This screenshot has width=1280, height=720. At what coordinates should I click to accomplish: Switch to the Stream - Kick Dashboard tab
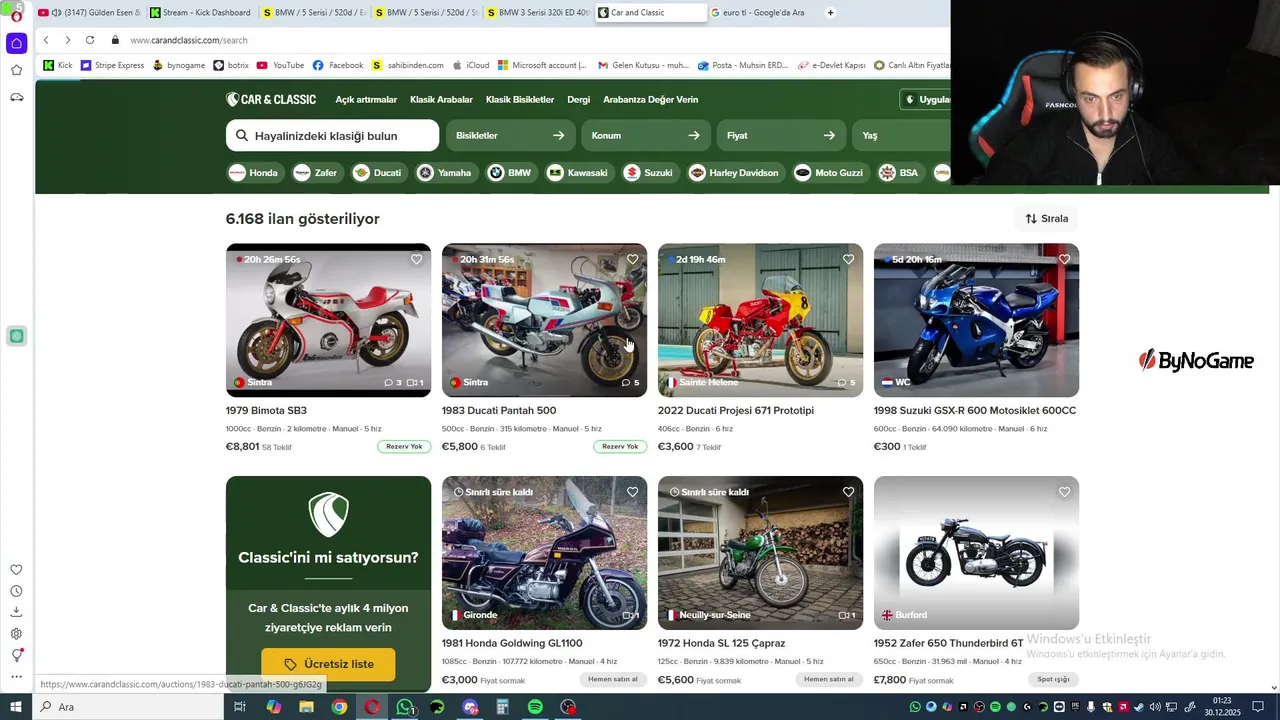[200, 13]
